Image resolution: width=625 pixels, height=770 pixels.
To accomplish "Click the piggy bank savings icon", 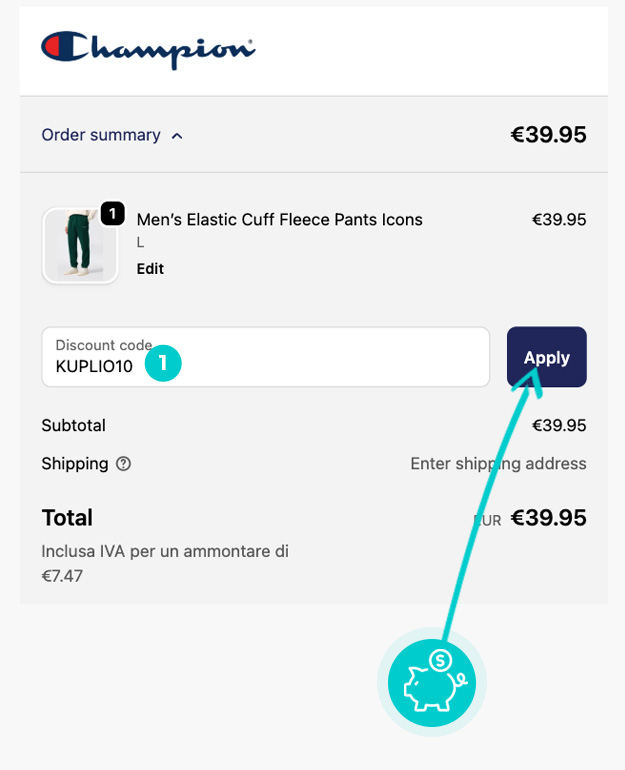I will [432, 683].
